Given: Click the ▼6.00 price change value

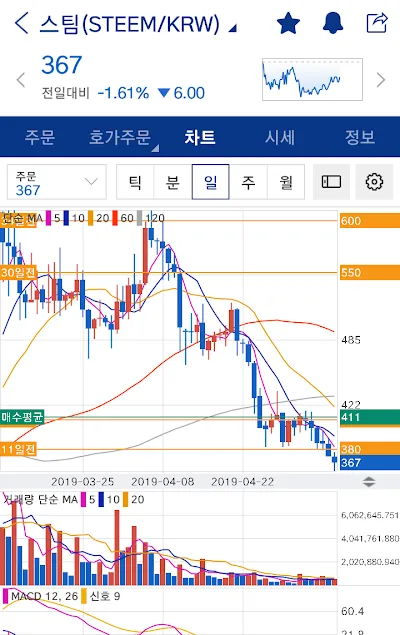Looking at the screenshot, I should pyautogui.click(x=181, y=94).
